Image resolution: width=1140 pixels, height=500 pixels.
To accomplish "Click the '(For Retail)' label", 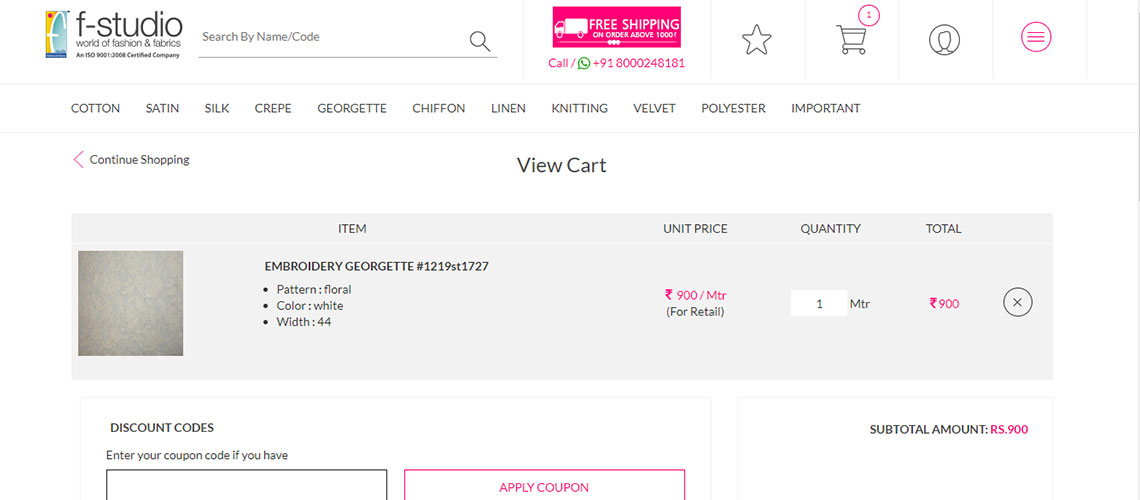I will [695, 312].
